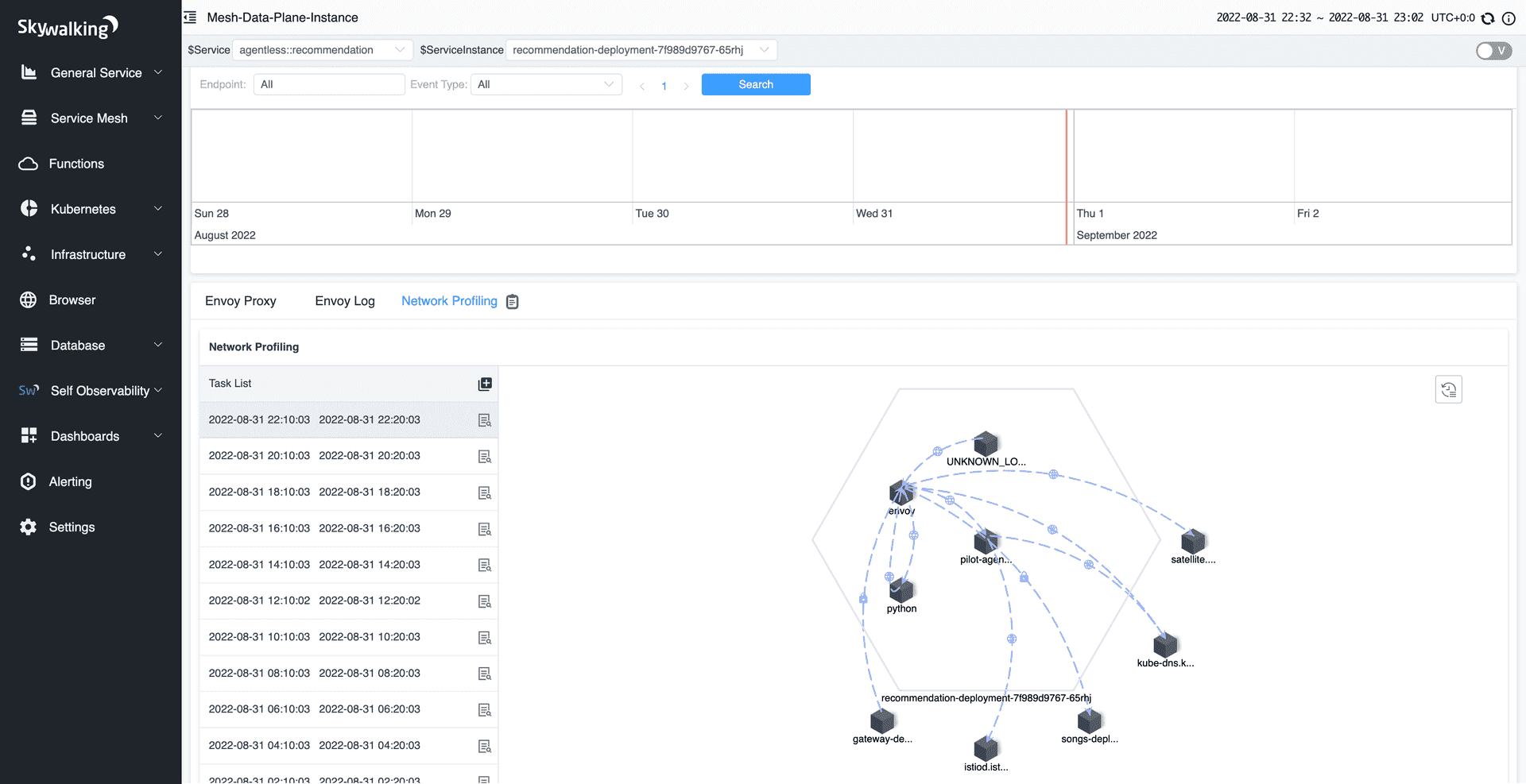The height and width of the screenshot is (784, 1526).
Task: Open Alerting from the sidebar
Action: coord(70,481)
